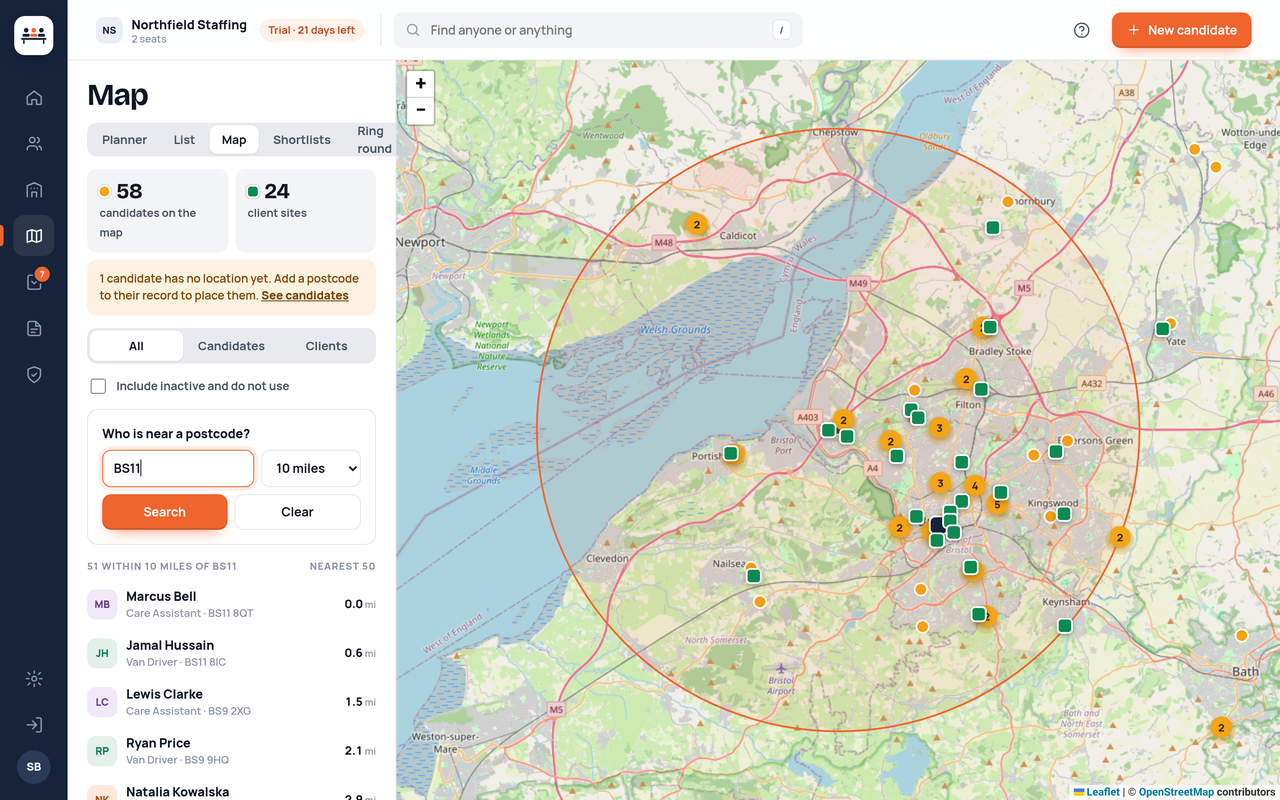Open the Home icon in sidebar

click(34, 97)
